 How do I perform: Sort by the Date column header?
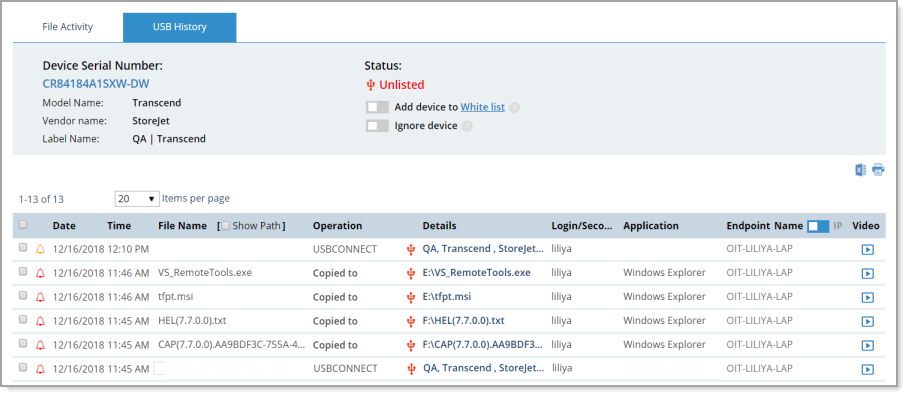point(64,226)
